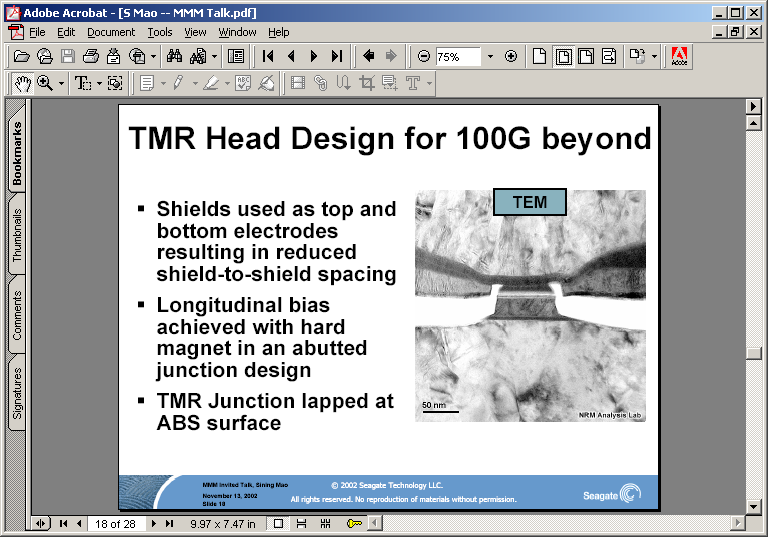Select the Hand tool

point(22,83)
